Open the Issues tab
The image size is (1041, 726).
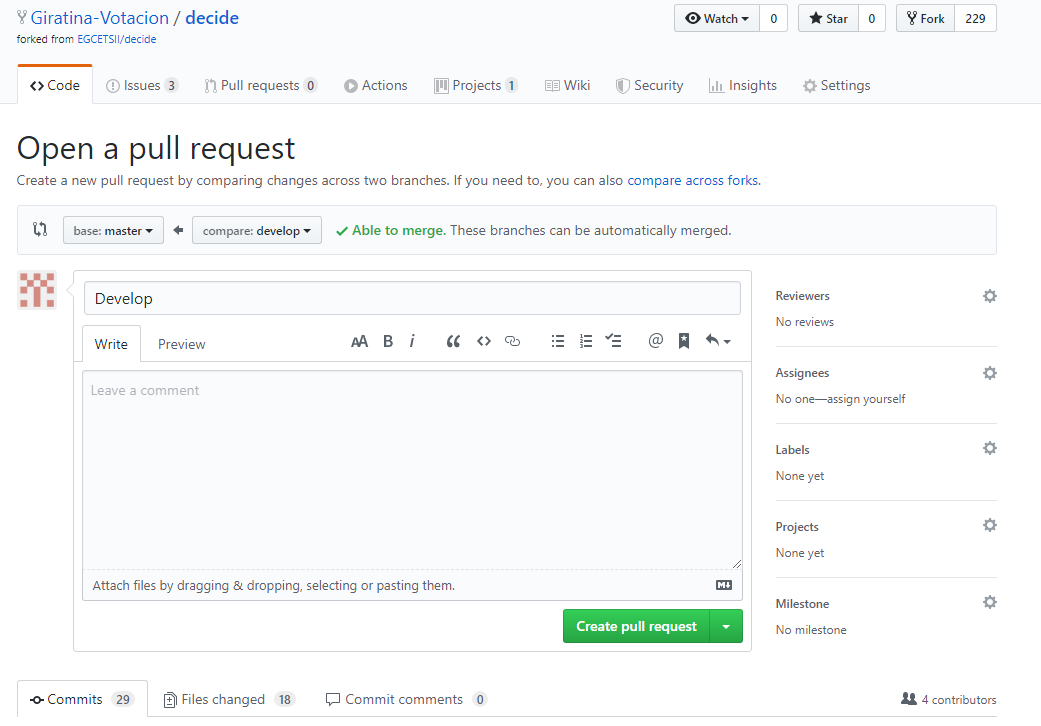[142, 86]
